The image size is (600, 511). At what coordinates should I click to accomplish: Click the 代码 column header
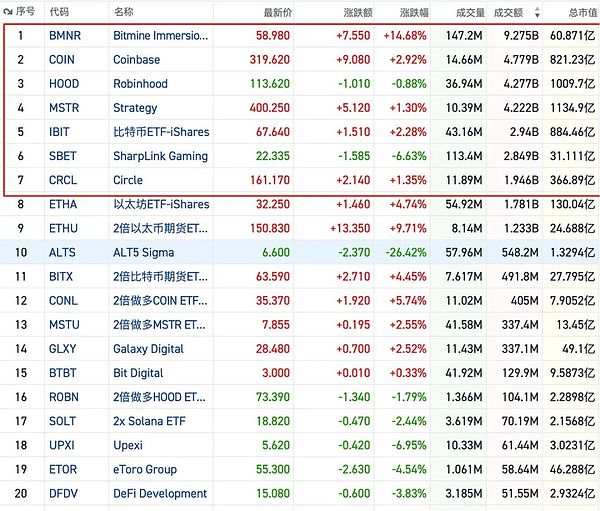coord(60,13)
